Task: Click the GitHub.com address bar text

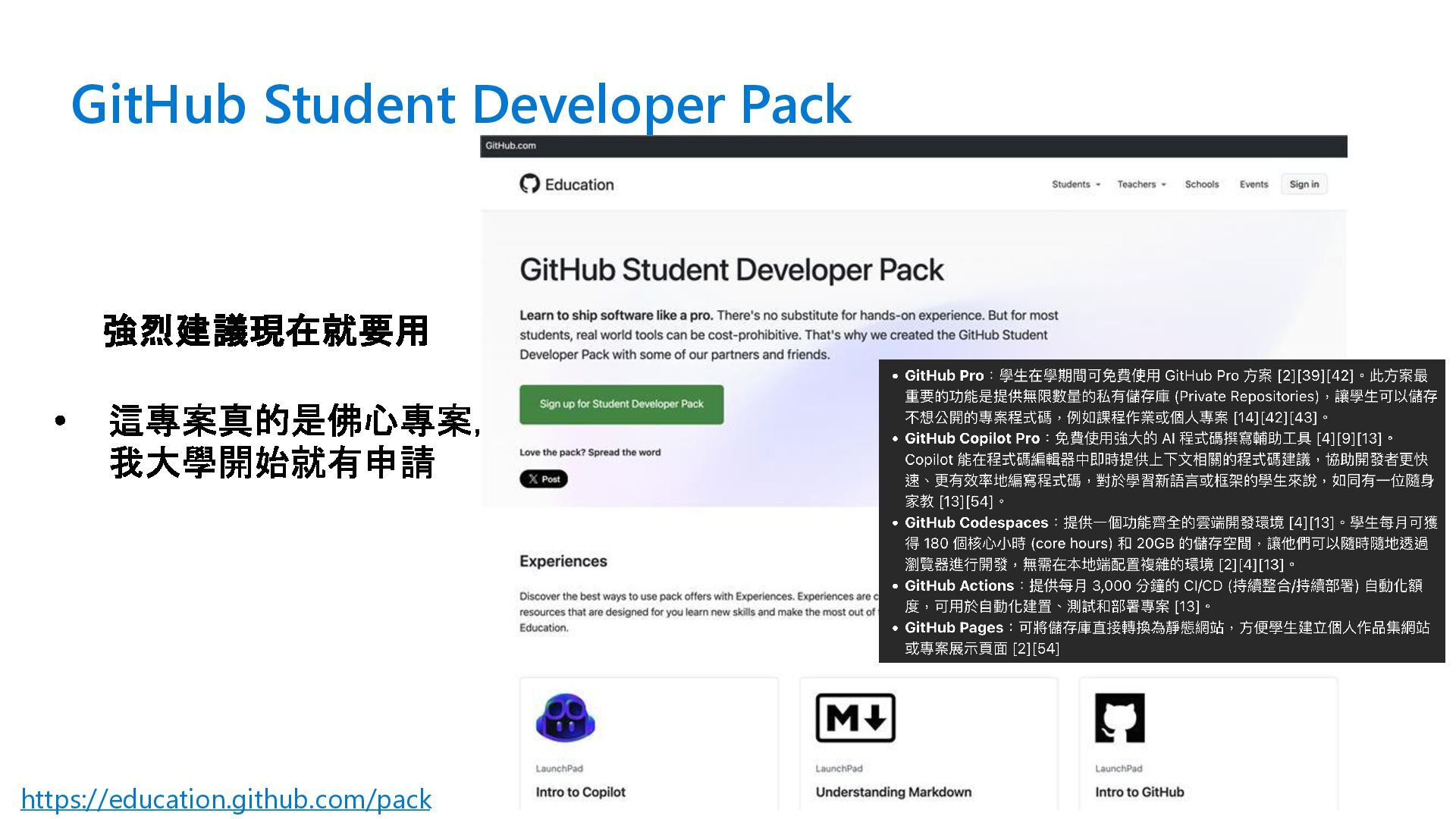Action: coord(510,146)
